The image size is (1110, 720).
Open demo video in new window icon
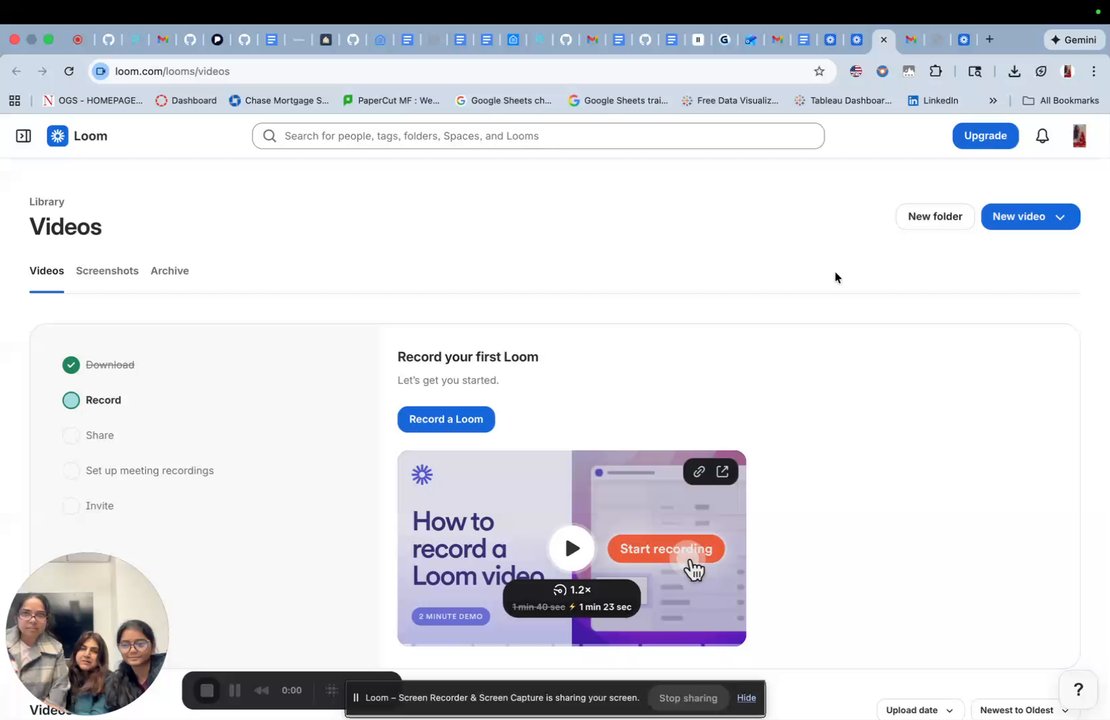(x=723, y=472)
